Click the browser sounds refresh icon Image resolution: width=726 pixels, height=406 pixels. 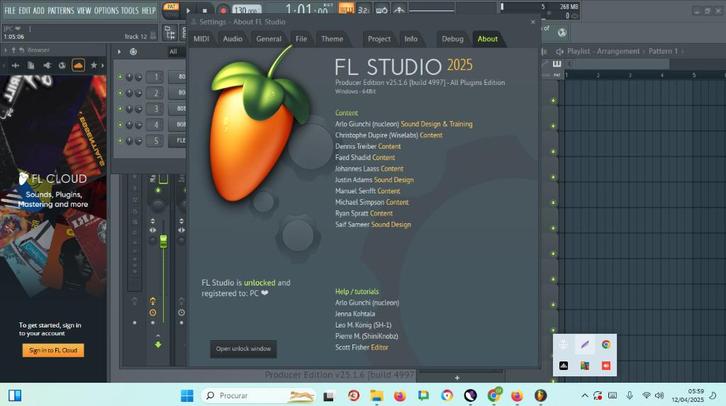[x=62, y=65]
